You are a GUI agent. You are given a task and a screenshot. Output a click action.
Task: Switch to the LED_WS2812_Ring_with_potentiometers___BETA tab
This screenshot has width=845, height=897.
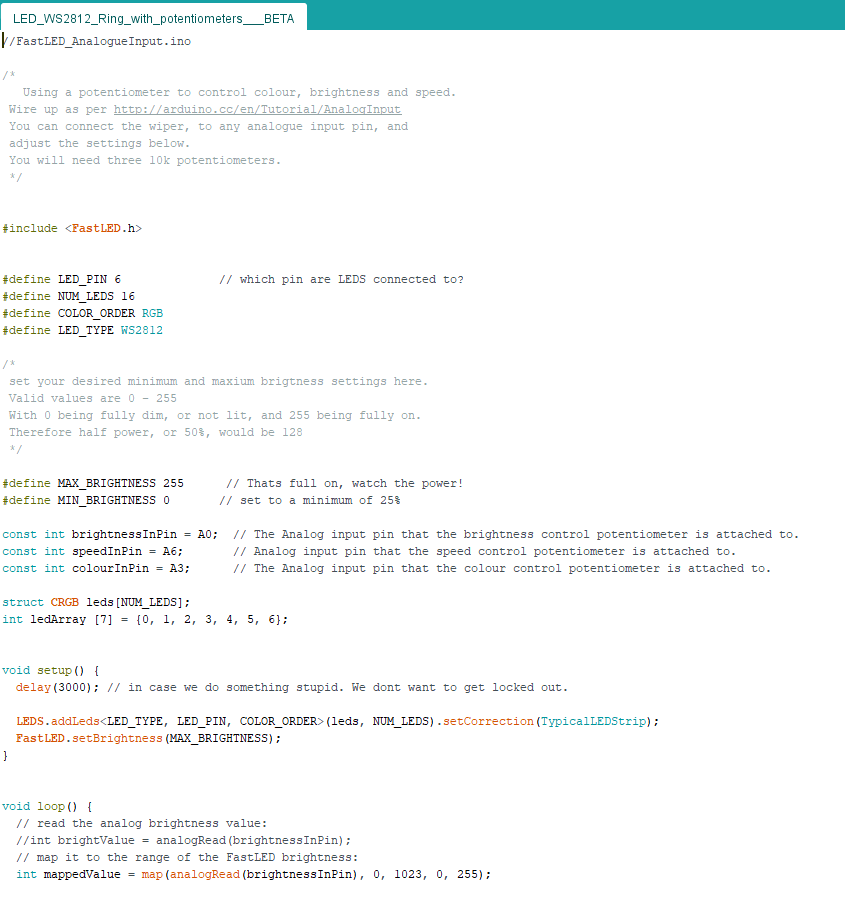150,17
